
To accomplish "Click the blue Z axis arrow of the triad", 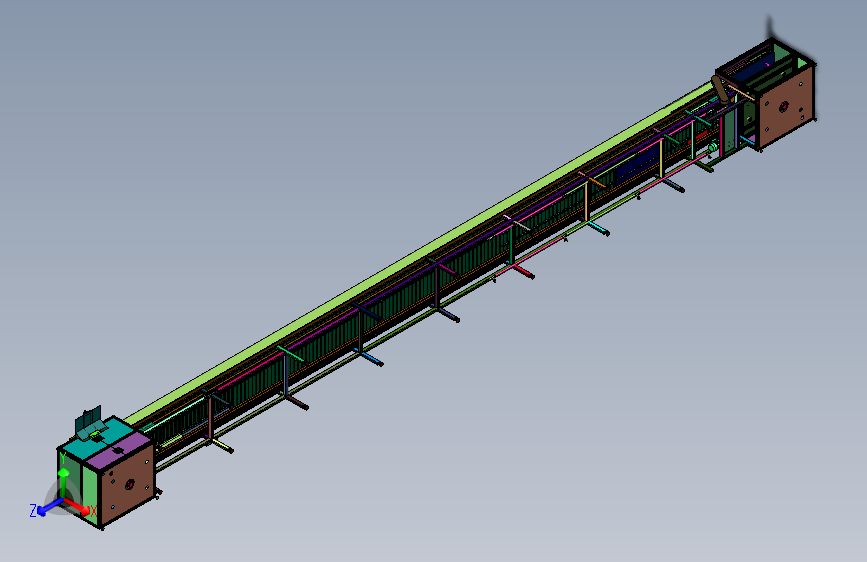I will pyautogui.click(x=49, y=507).
